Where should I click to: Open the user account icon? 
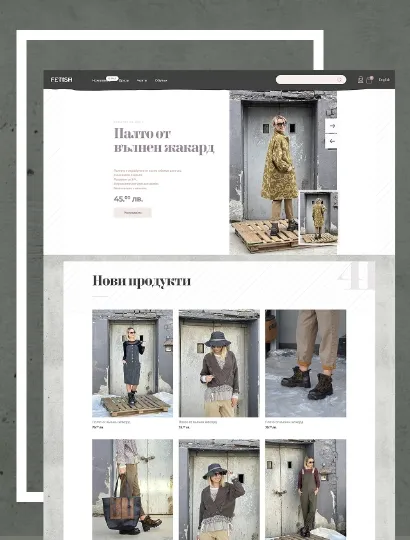360,80
